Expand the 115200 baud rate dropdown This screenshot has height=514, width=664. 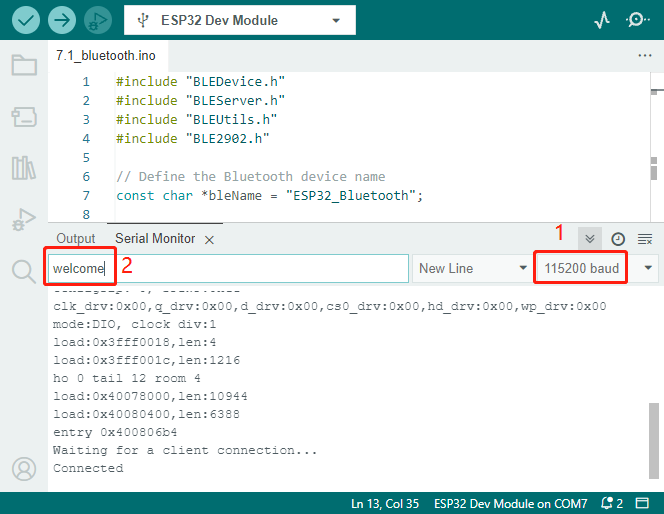coord(597,268)
